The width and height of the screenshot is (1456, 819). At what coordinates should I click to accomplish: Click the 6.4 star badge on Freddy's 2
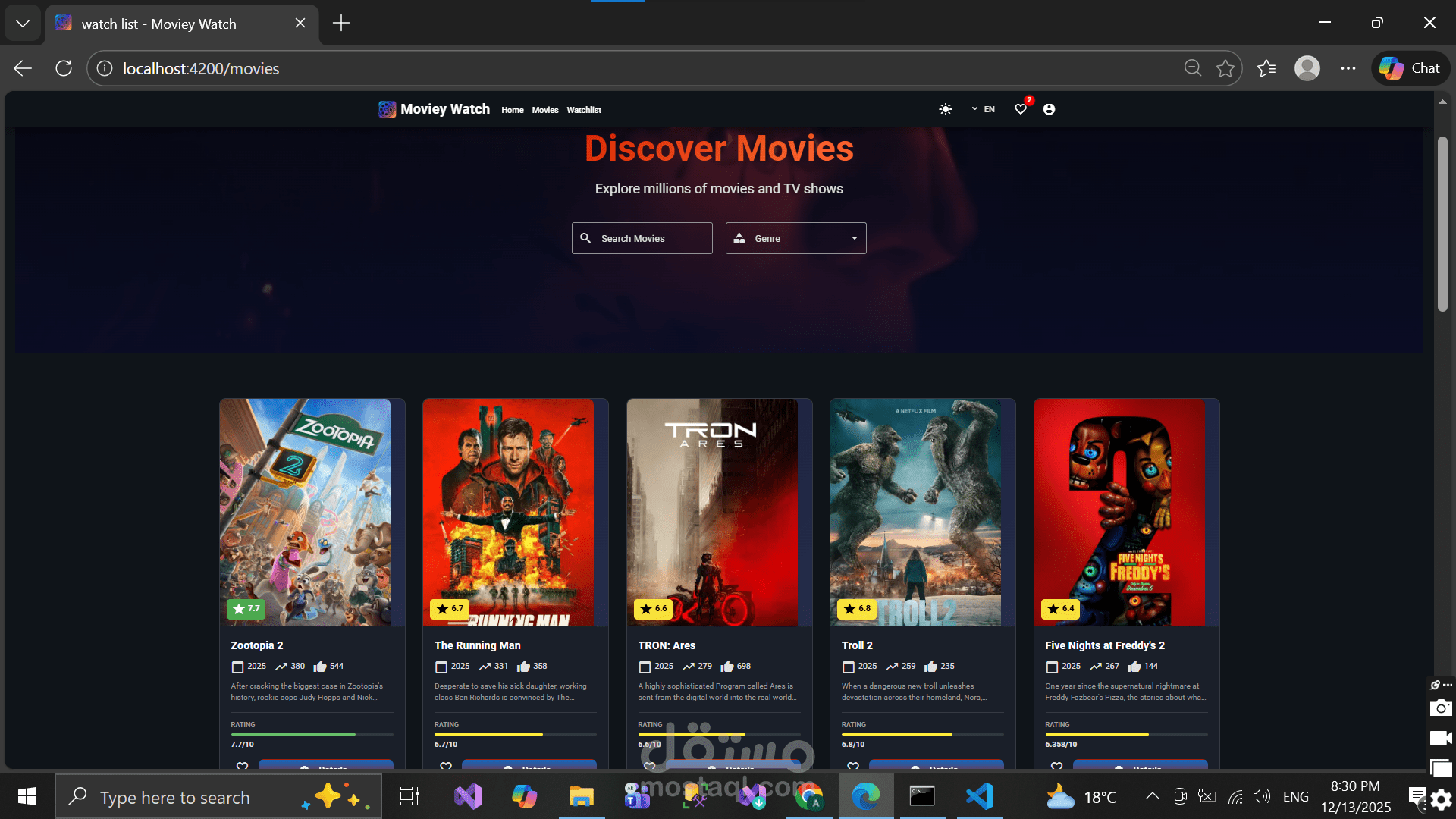tap(1060, 609)
